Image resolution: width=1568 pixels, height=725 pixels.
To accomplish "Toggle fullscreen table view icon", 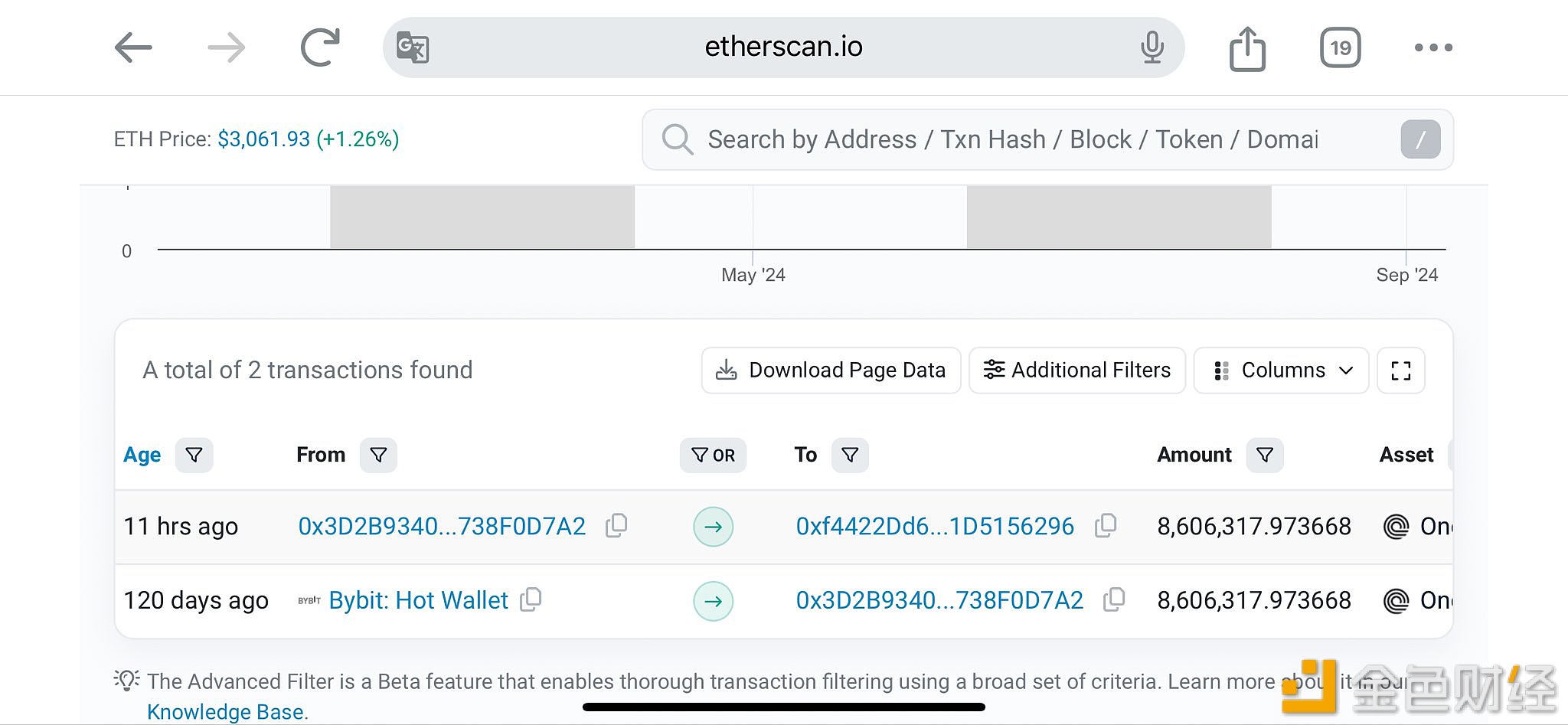I will pyautogui.click(x=1401, y=371).
